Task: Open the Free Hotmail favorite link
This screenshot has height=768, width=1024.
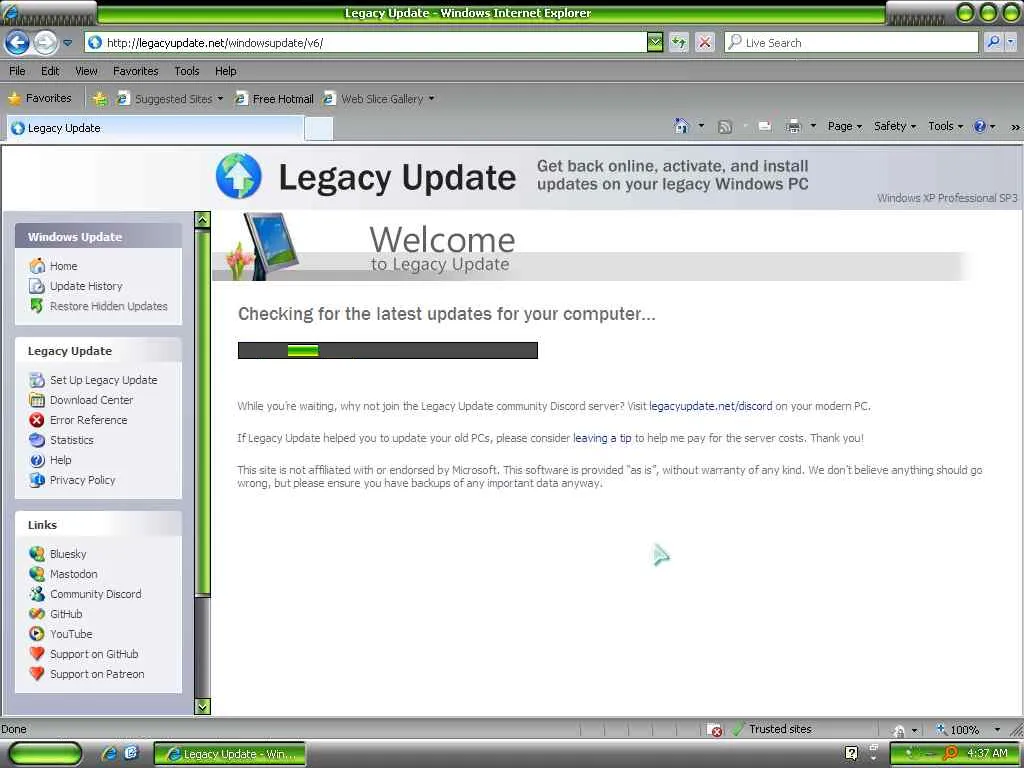Action: [x=274, y=99]
